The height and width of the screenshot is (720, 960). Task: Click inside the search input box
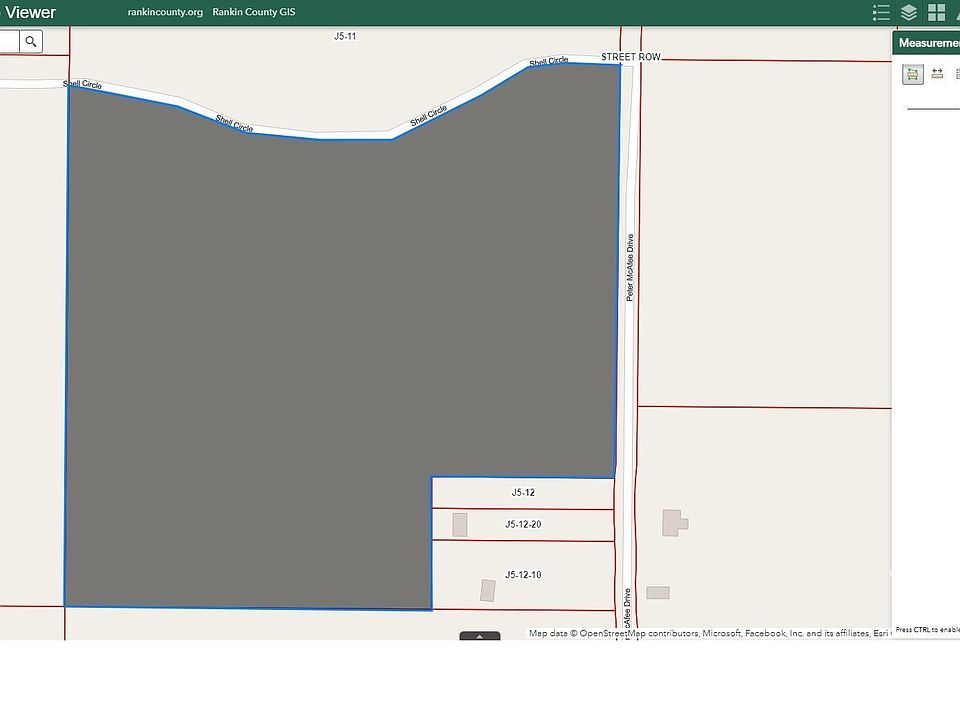tap(9, 41)
